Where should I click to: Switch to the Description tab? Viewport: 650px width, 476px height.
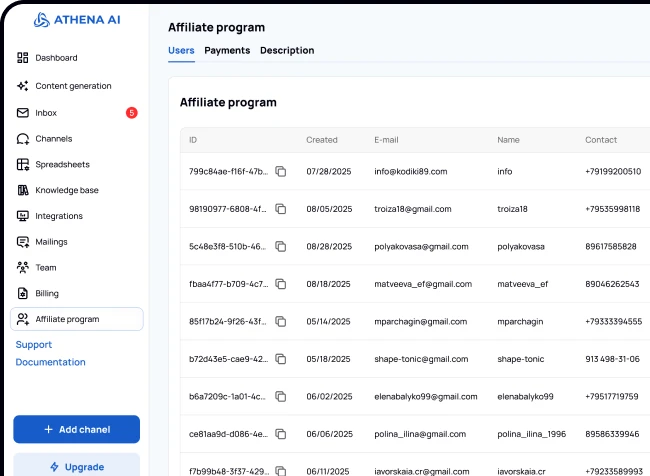287,50
